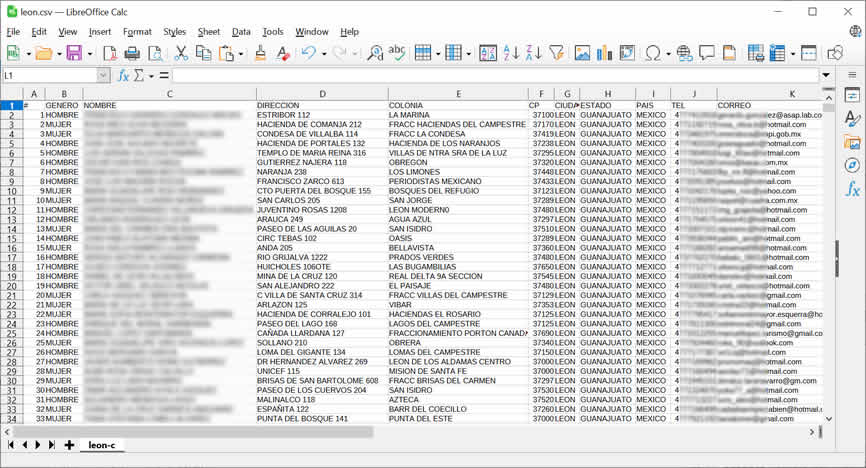866x468 pixels.
Task: Run the spelling check
Action: coord(397,53)
